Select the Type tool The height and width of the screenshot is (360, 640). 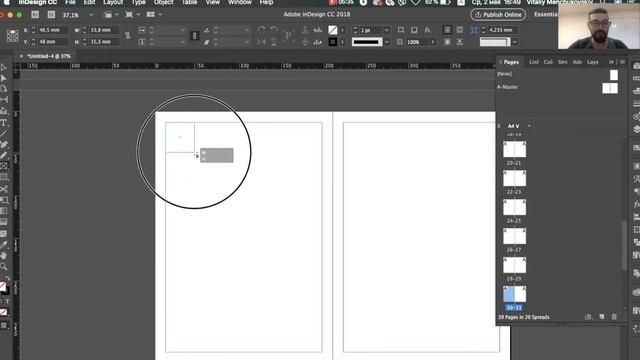(4, 122)
